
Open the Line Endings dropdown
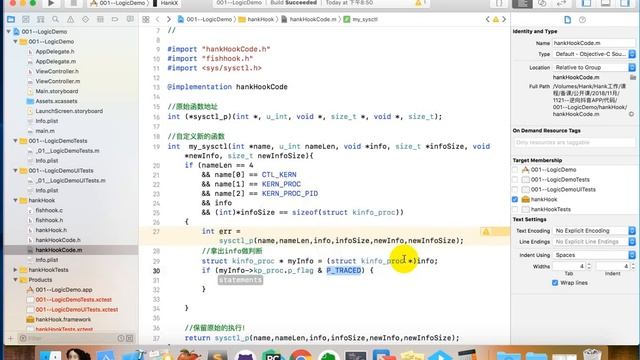tap(594, 242)
